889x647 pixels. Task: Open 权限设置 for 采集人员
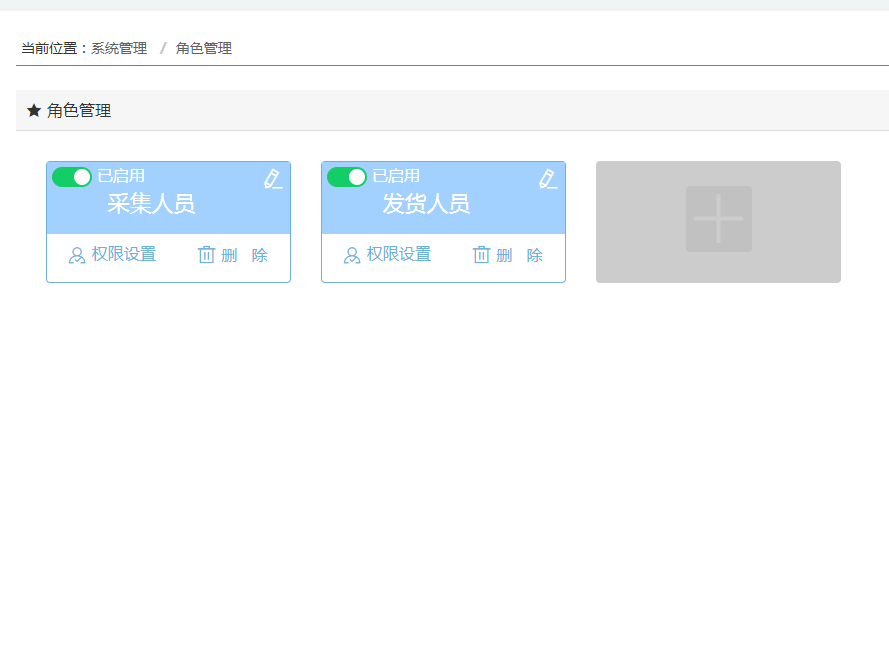tap(112, 255)
